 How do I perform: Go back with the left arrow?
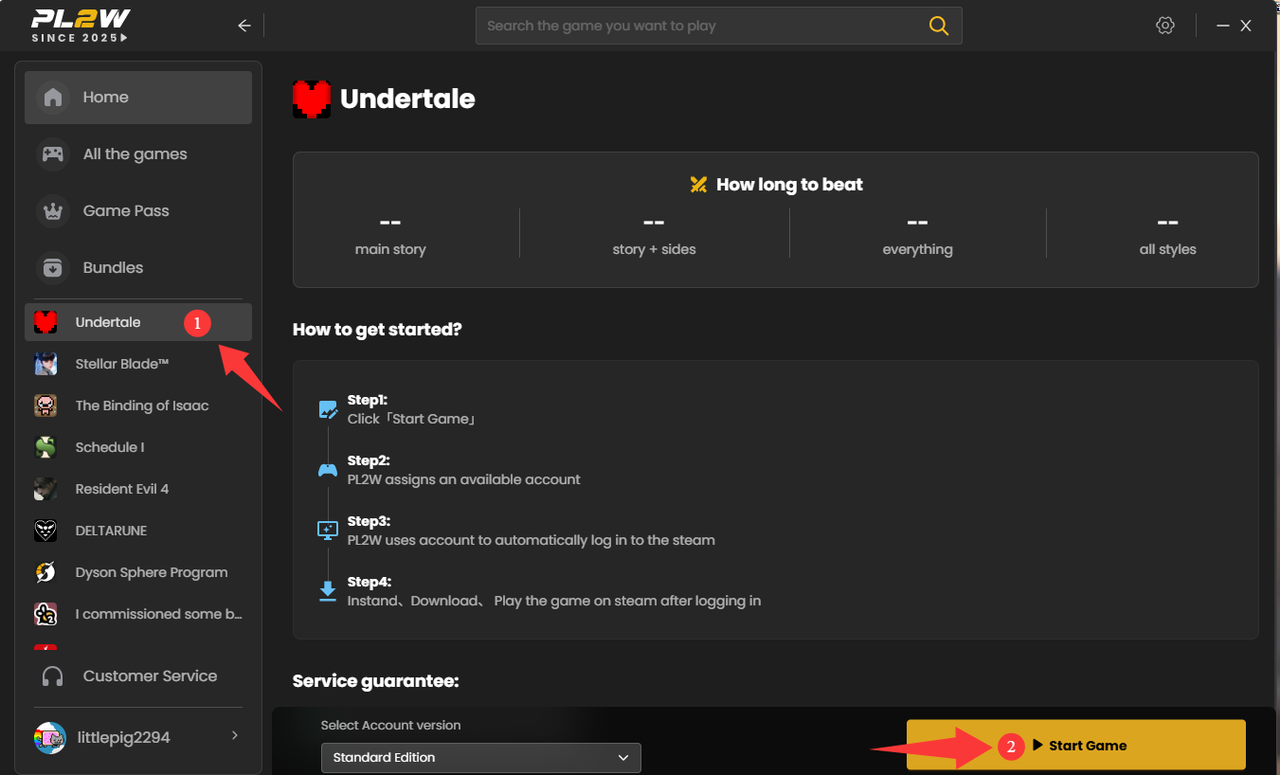click(x=244, y=26)
